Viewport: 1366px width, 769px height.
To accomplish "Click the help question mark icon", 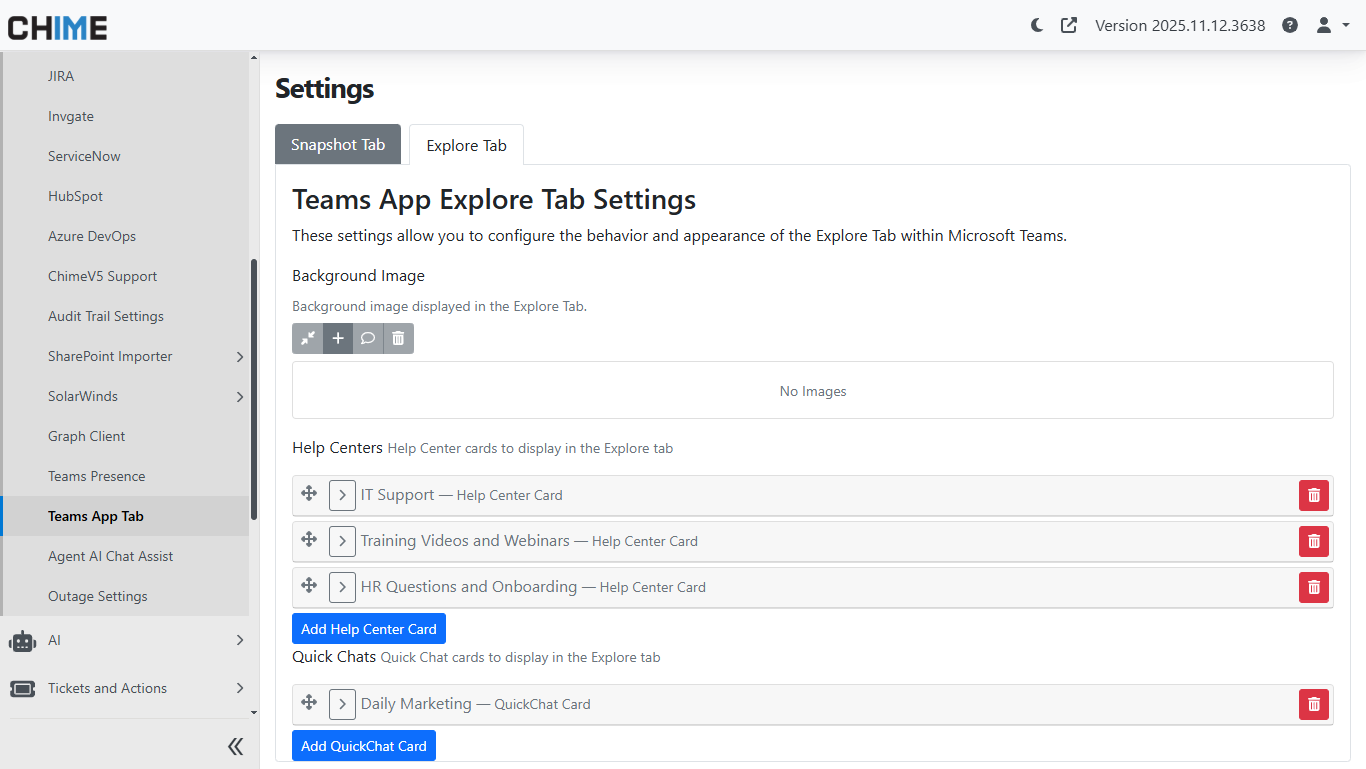I will 1290,25.
